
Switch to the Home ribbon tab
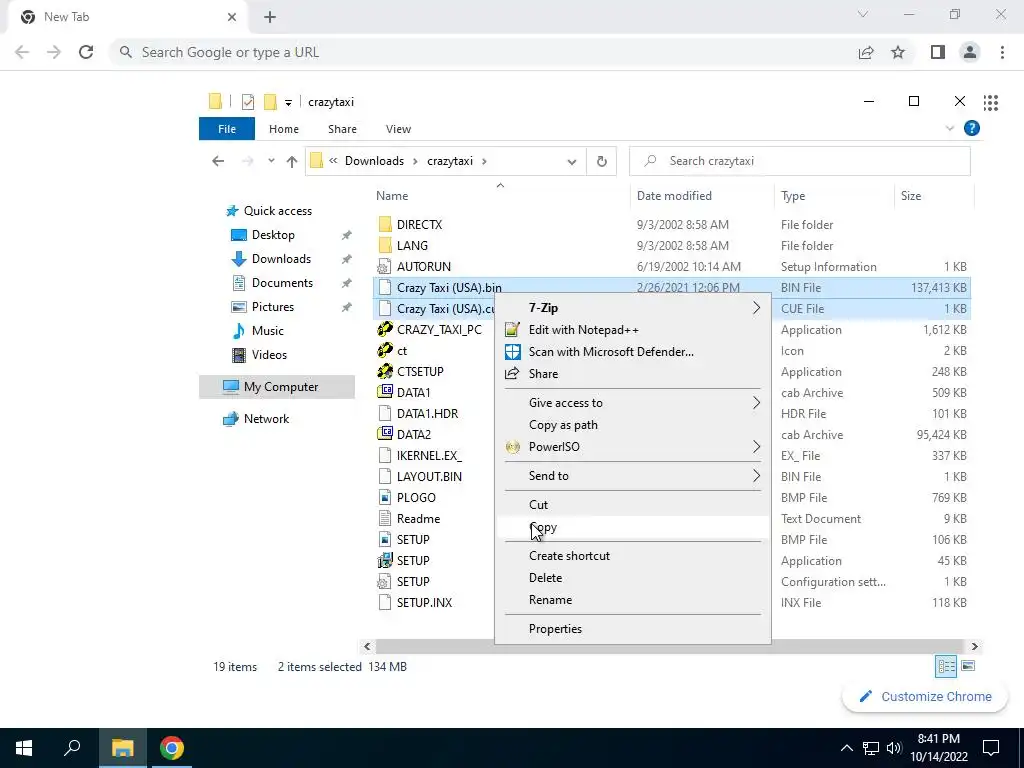tap(283, 129)
